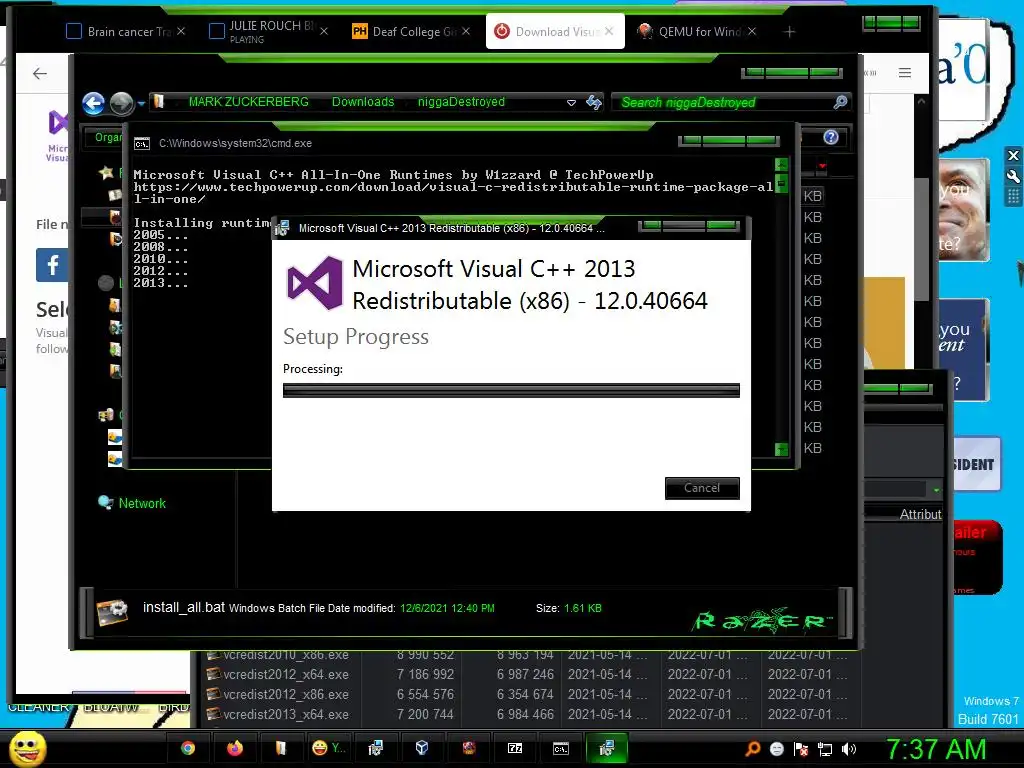Click the Size value 1.61 KB

pyautogui.click(x=583, y=608)
